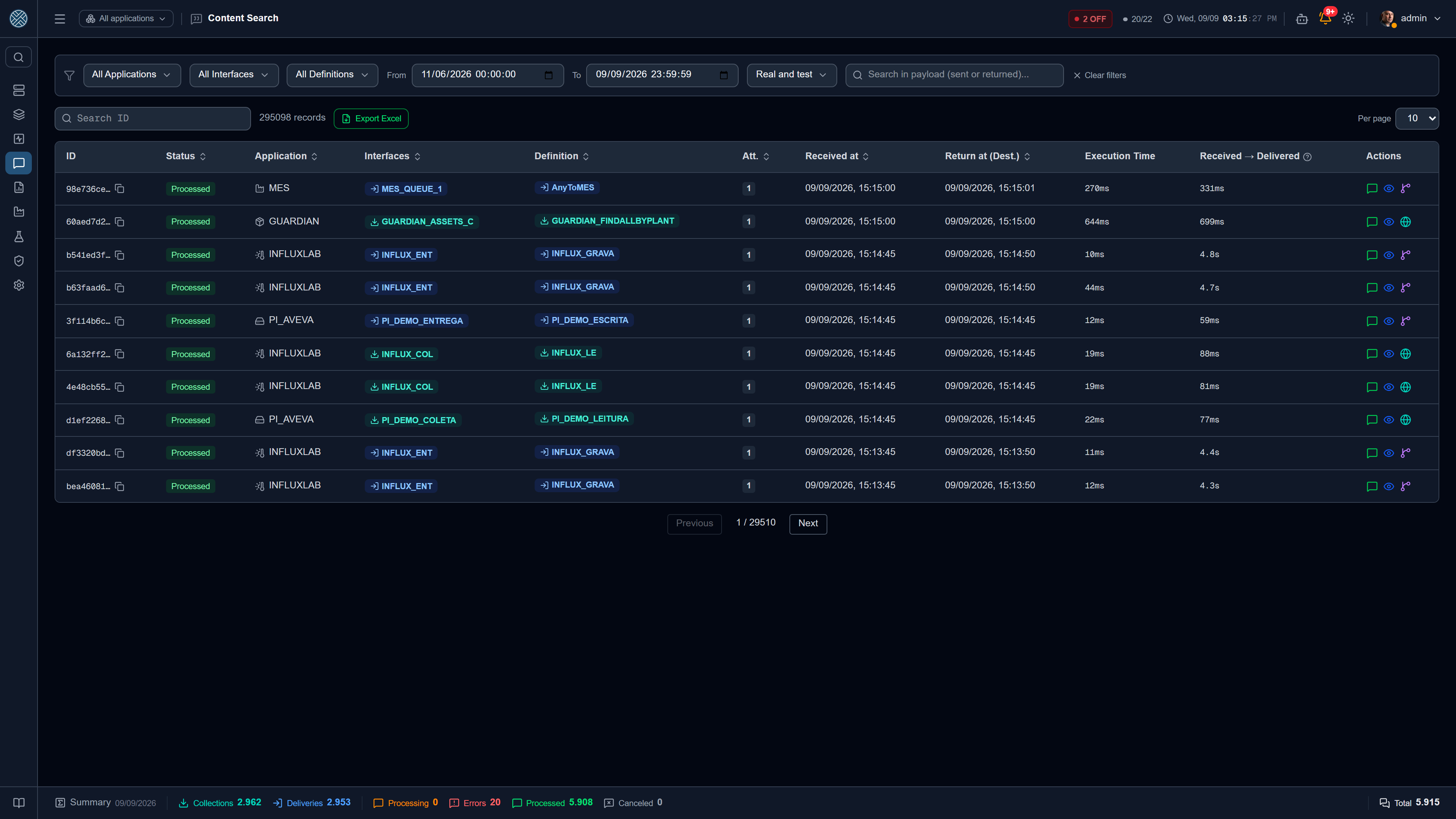Open the layers icon in sidebar
1456x819 pixels.
[19, 115]
